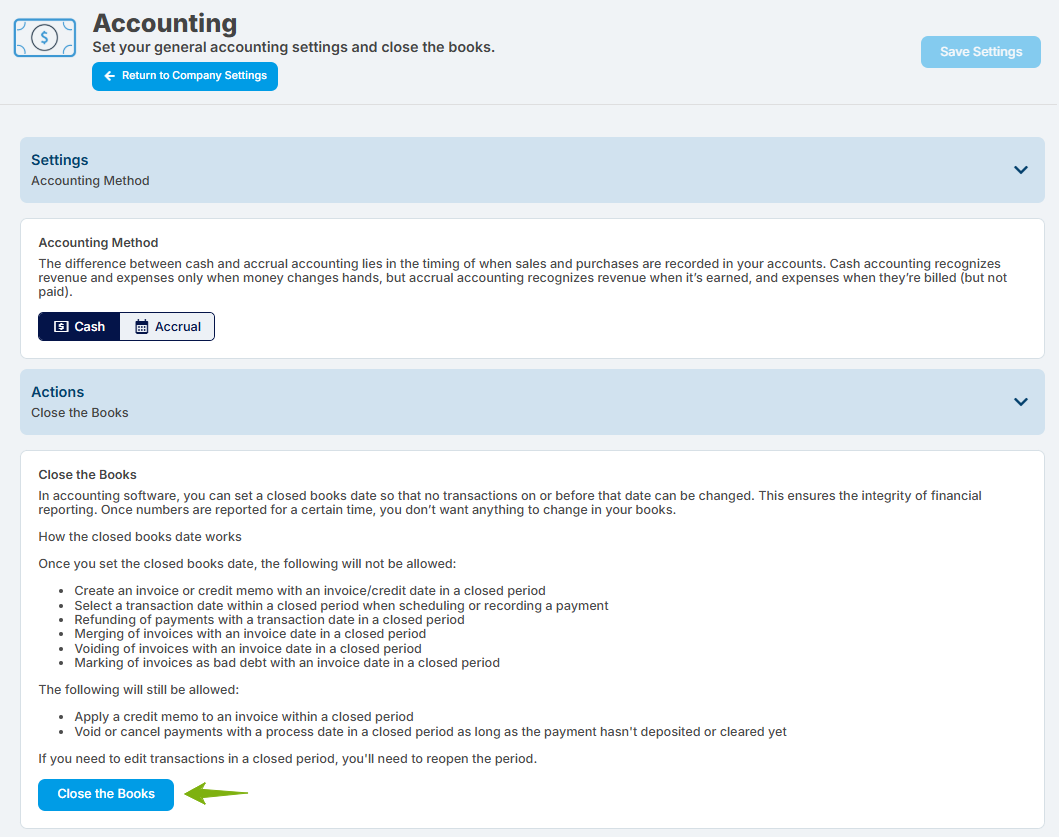Image resolution: width=1059 pixels, height=837 pixels.
Task: Click the left arrow on Return button
Action: 109,76
